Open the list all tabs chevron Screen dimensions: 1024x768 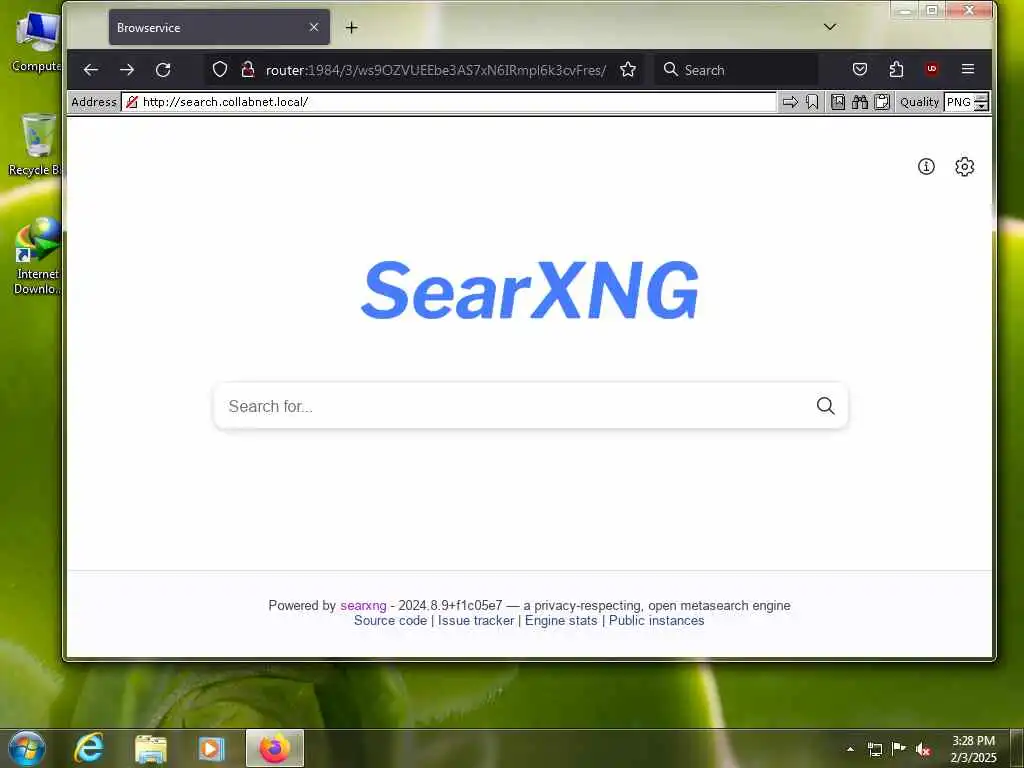click(830, 27)
